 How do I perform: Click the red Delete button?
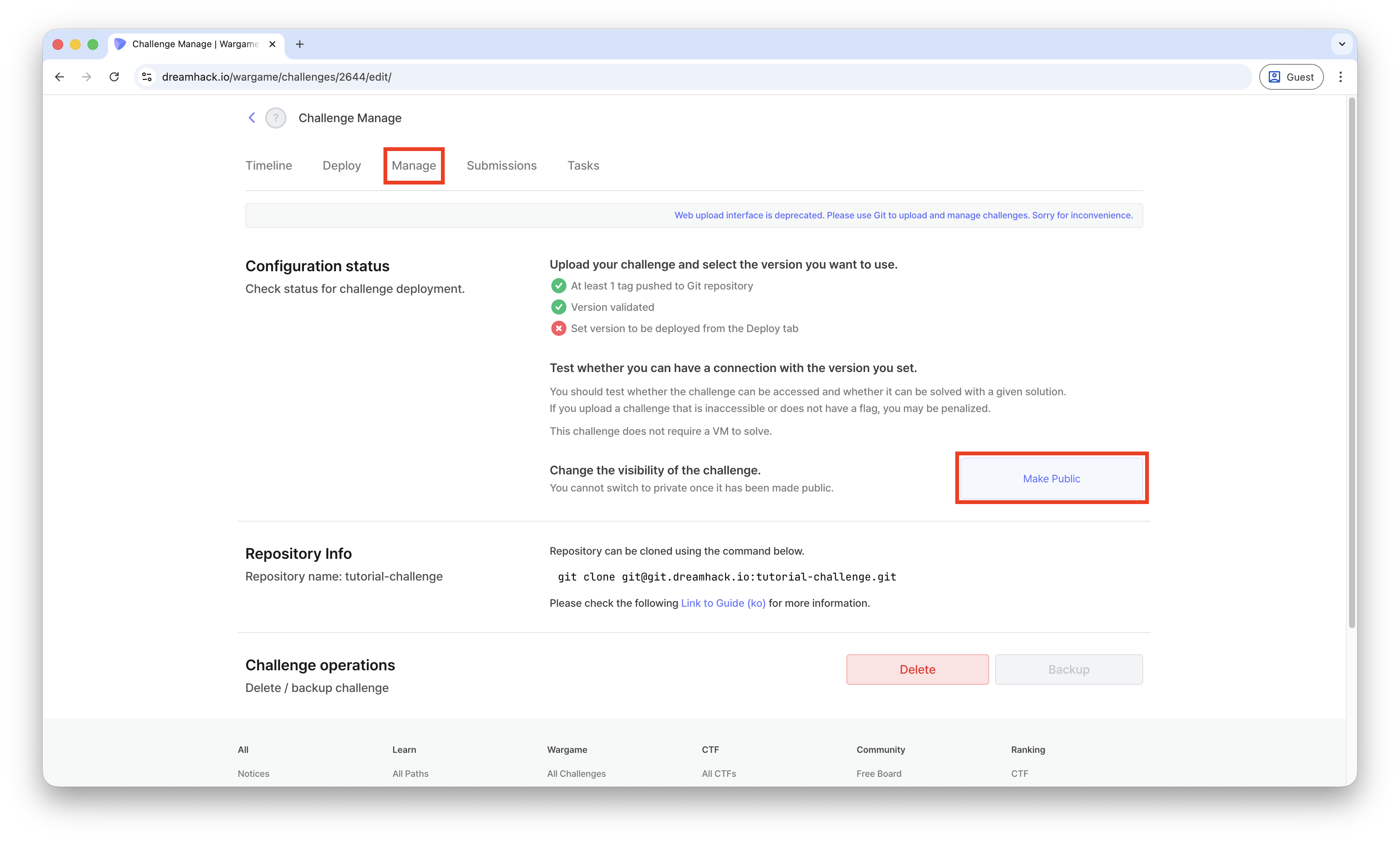(x=917, y=669)
